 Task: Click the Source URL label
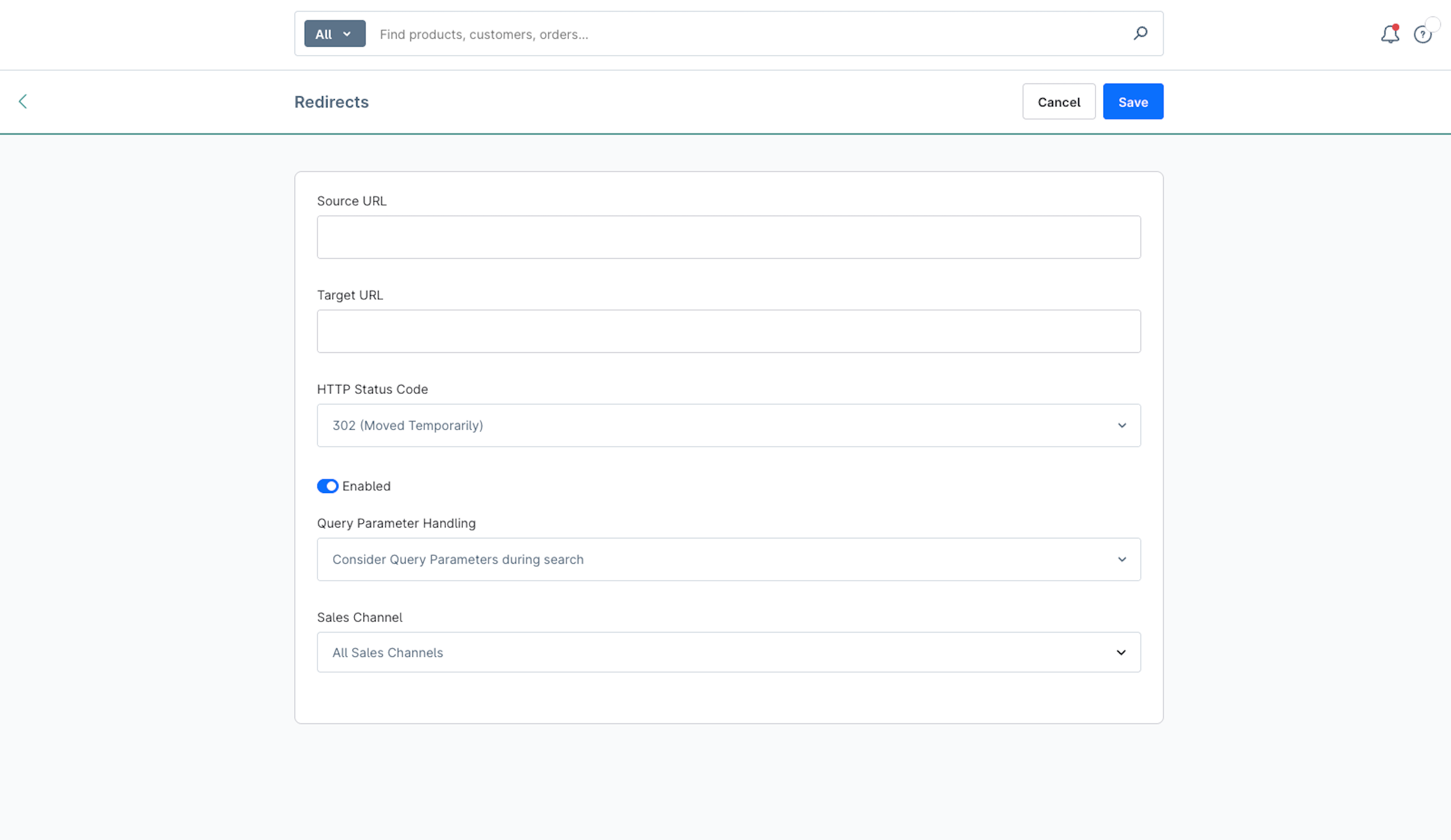[352, 201]
